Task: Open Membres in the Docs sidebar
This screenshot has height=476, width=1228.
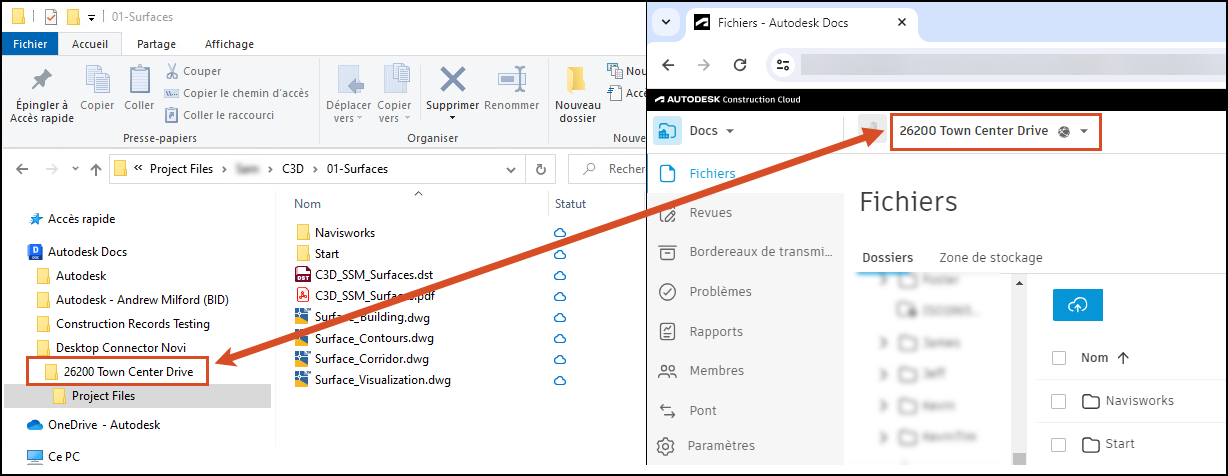Action: (x=701, y=371)
